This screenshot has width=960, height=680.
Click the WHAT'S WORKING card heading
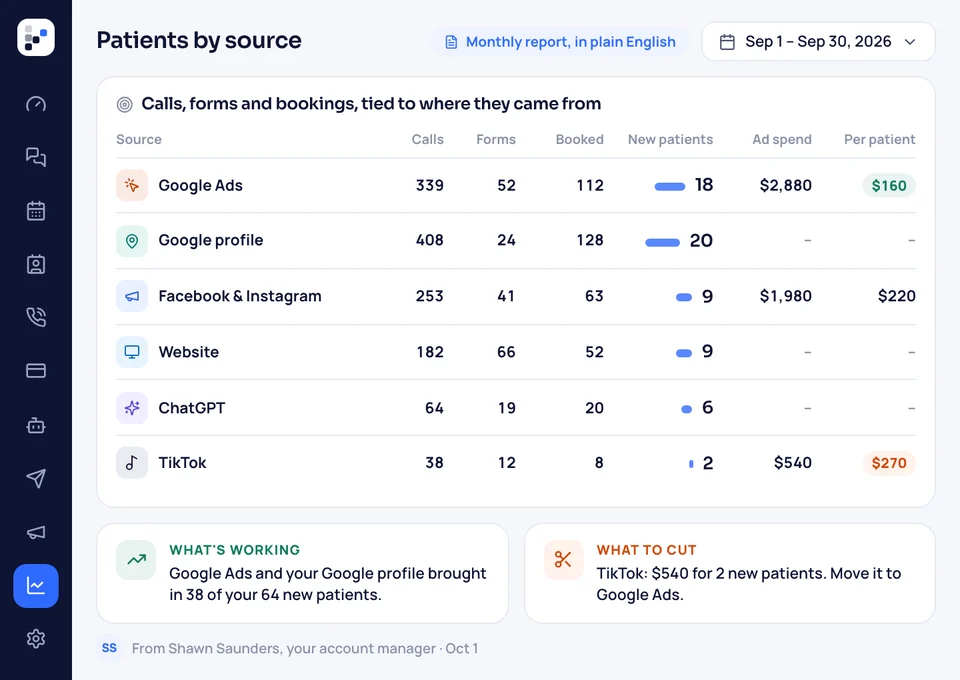[234, 550]
